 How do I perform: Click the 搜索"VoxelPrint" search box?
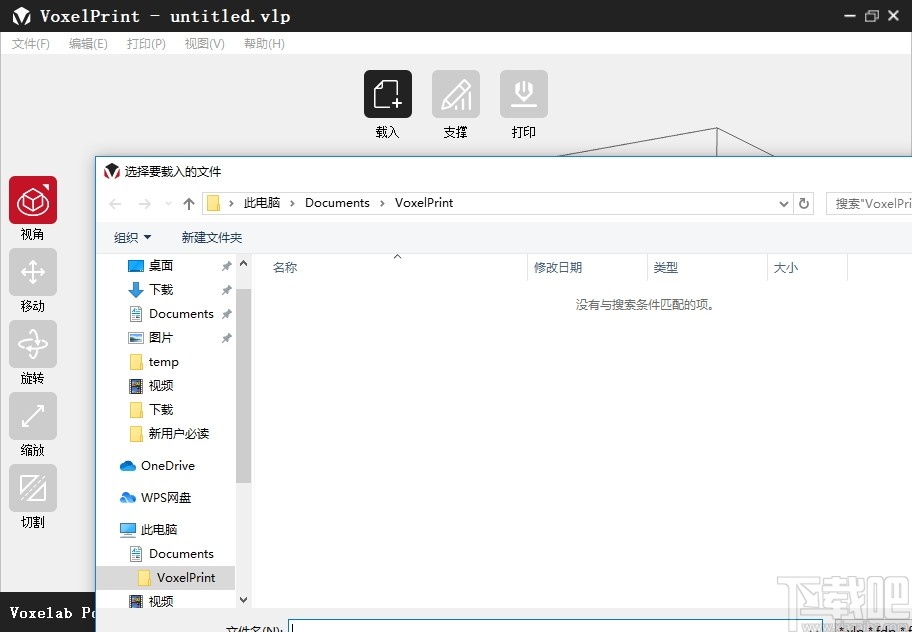click(869, 203)
